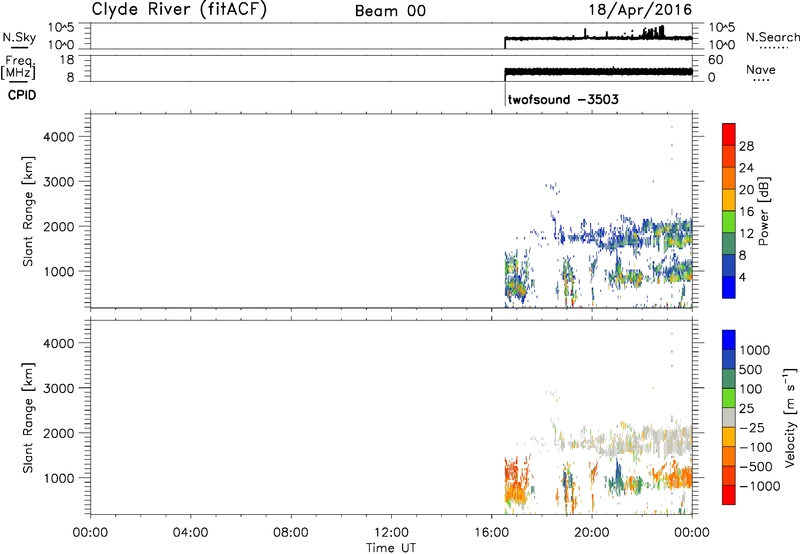Pick the gray −25 to 25 velocity segment
The image size is (800, 554).
click(729, 417)
